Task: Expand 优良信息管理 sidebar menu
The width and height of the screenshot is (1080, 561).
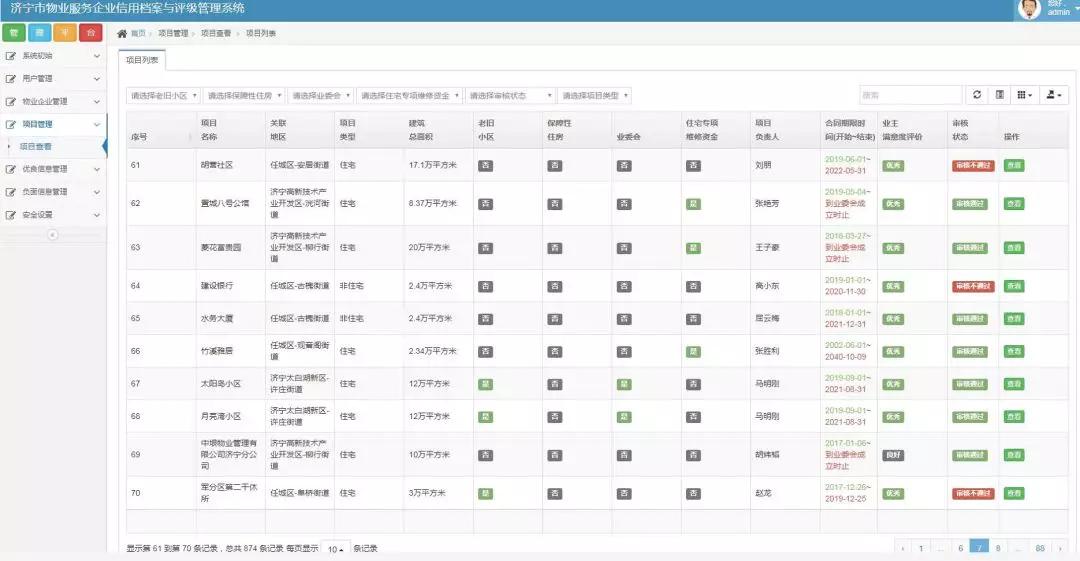Action: coord(53,169)
